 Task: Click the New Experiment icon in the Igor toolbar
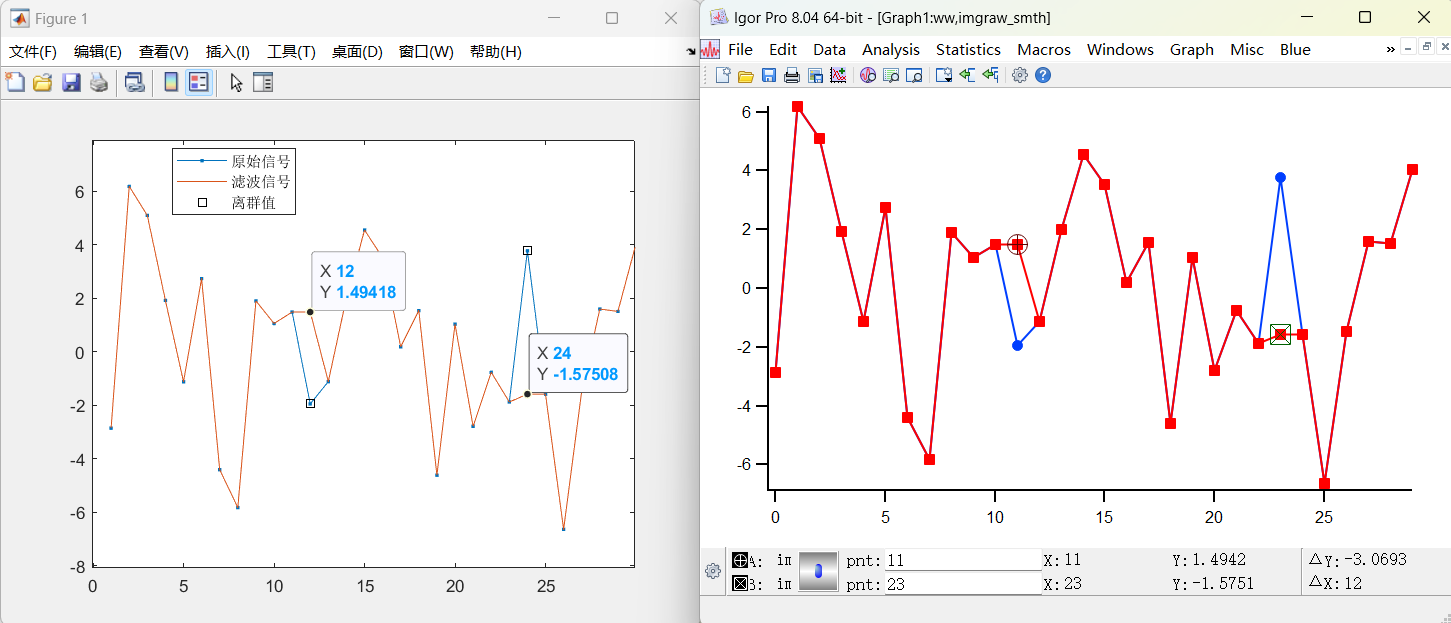pyautogui.click(x=723, y=75)
